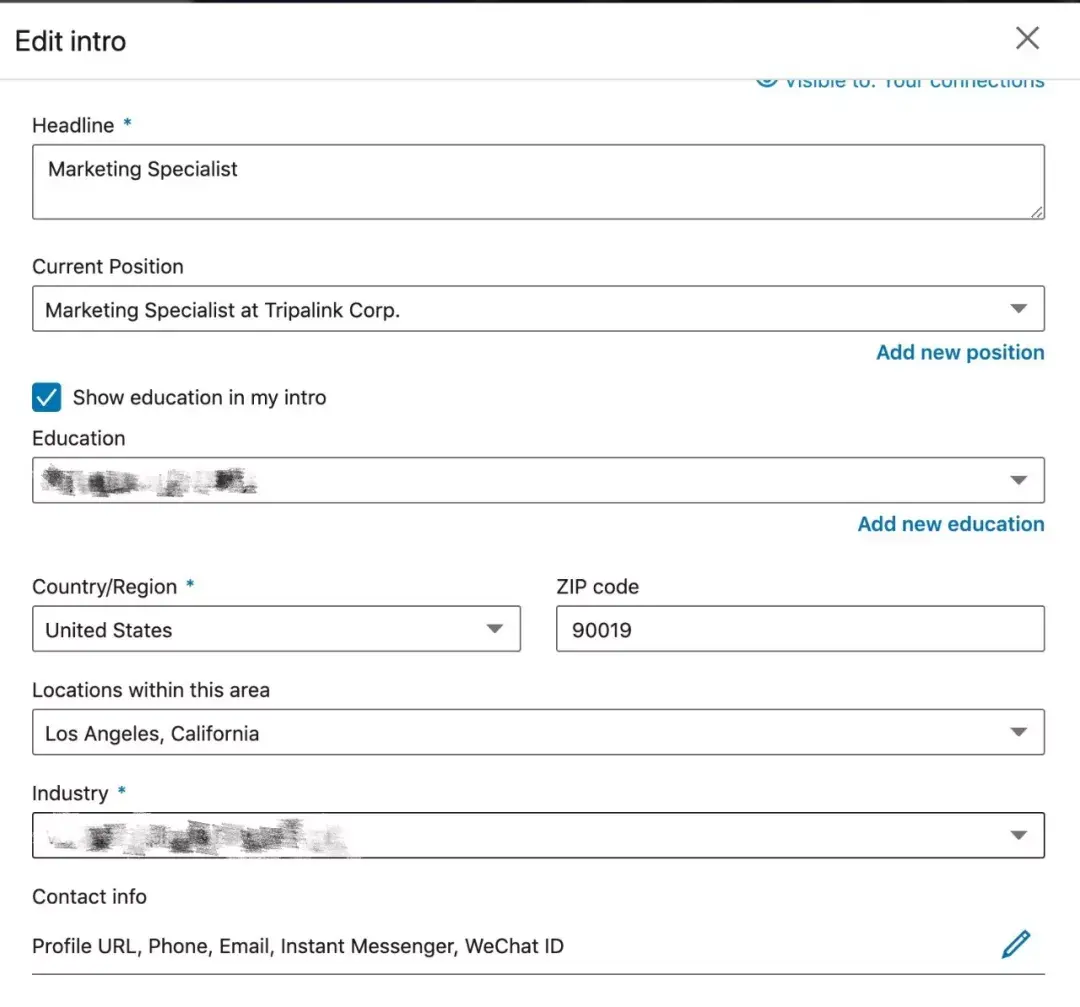Click the Visible to: Your connections link
Screen dimensions: 1080x1007
click(913, 83)
